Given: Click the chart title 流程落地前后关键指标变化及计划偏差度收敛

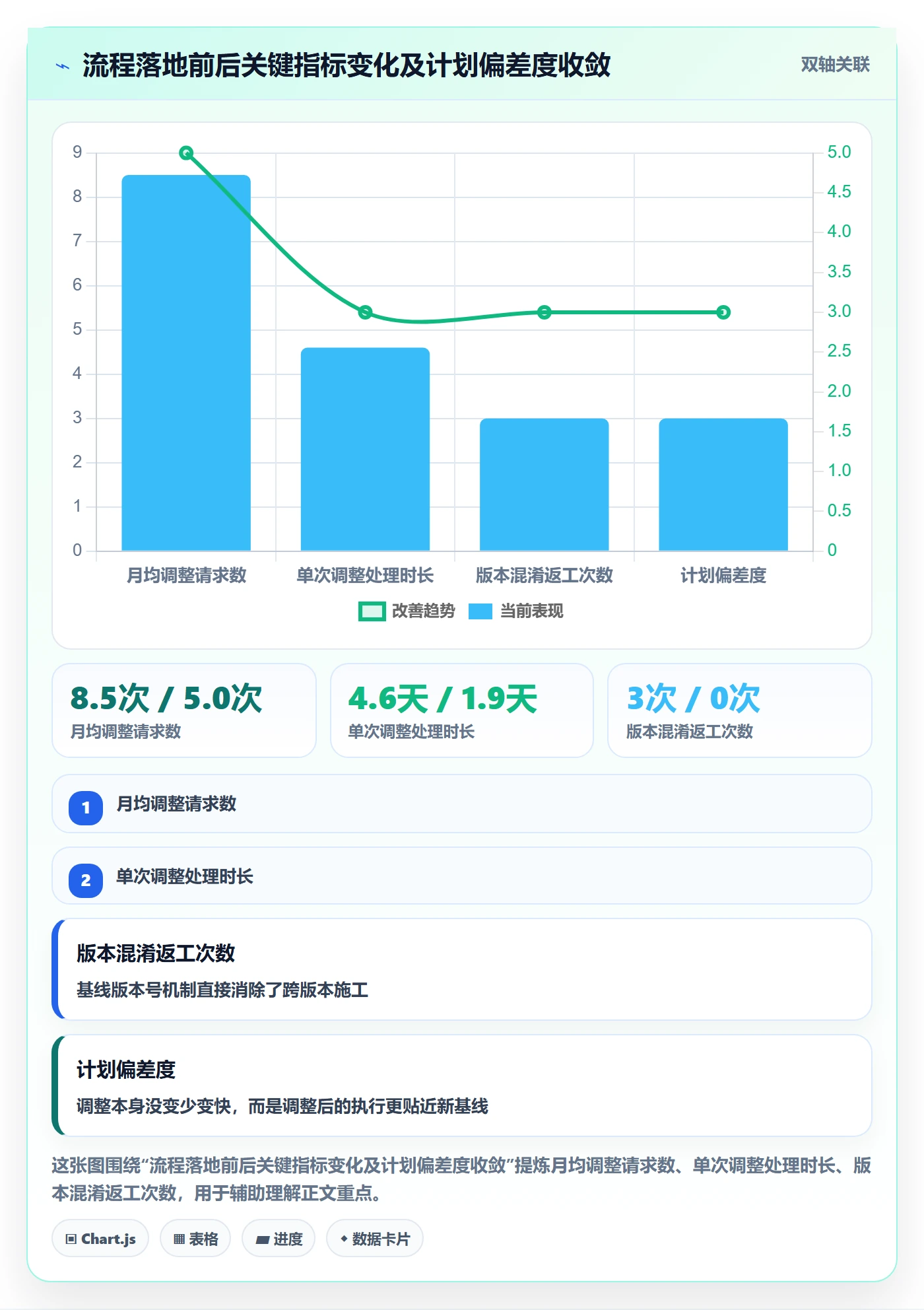Looking at the screenshot, I should (x=346, y=65).
